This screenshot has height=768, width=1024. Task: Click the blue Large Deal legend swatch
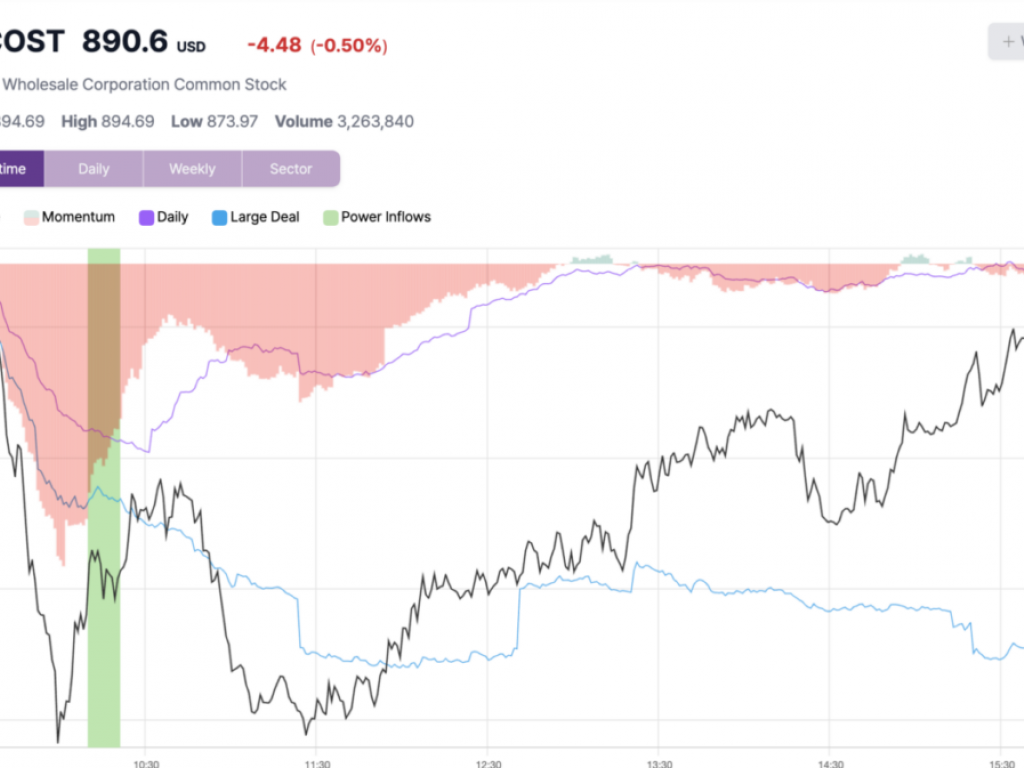pyautogui.click(x=220, y=217)
